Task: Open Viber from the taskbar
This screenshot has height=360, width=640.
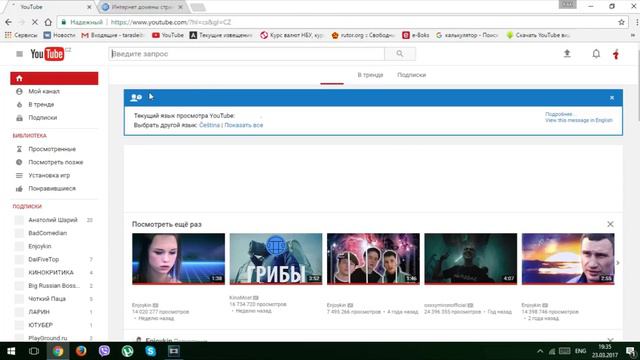Action: pyautogui.click(x=104, y=351)
